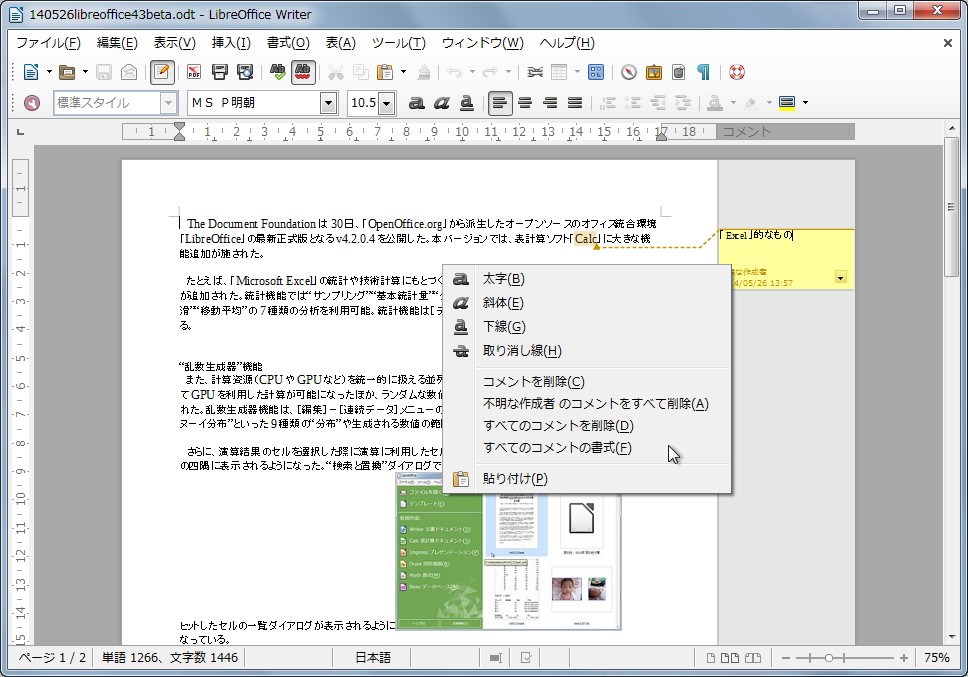Toggle Show Draw Functions icon
This screenshot has height=677, width=968.
(596, 72)
